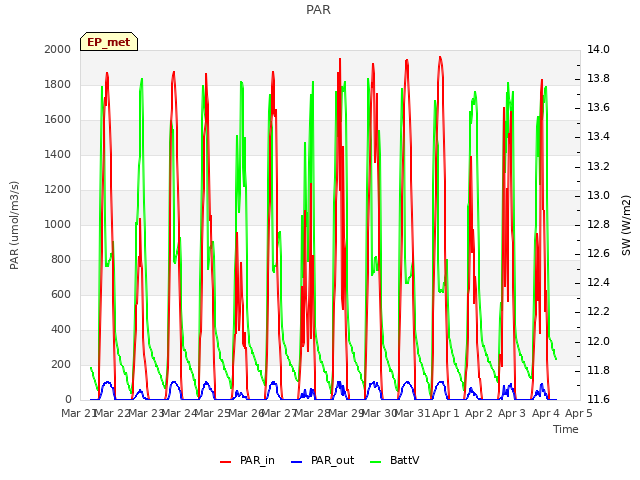This screenshot has height=480, width=640.
Task: Click the 1600 left axis tick label
Action: 58,120
